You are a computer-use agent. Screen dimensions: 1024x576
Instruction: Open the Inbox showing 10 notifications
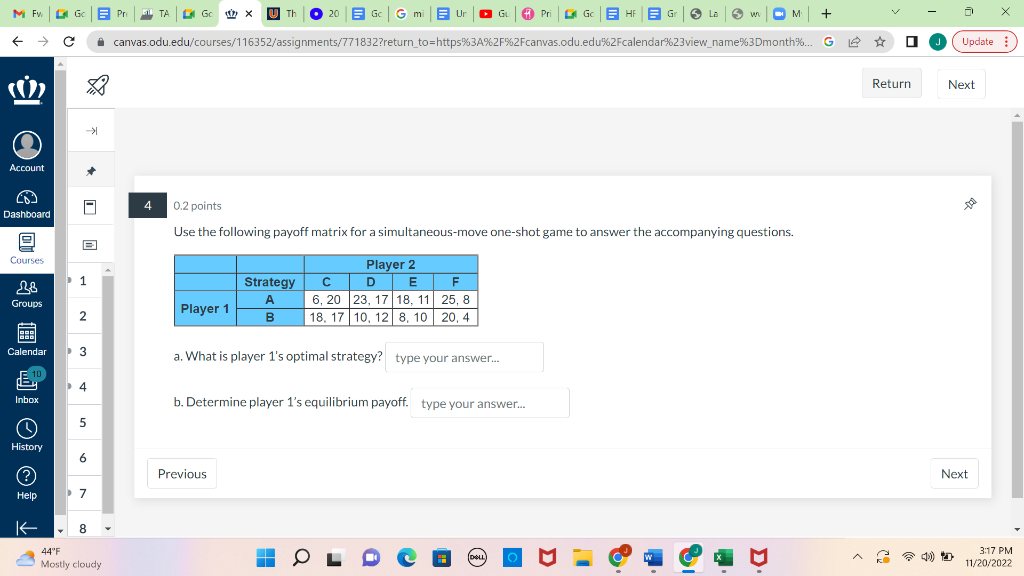tap(26, 386)
